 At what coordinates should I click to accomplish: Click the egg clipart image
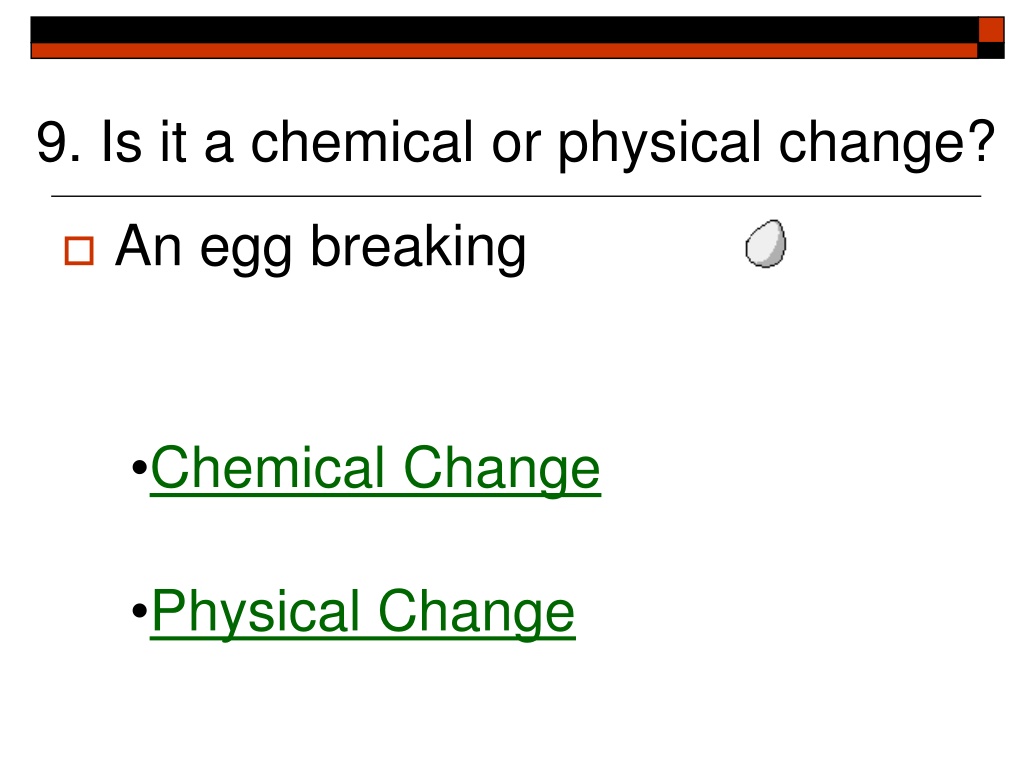[766, 244]
